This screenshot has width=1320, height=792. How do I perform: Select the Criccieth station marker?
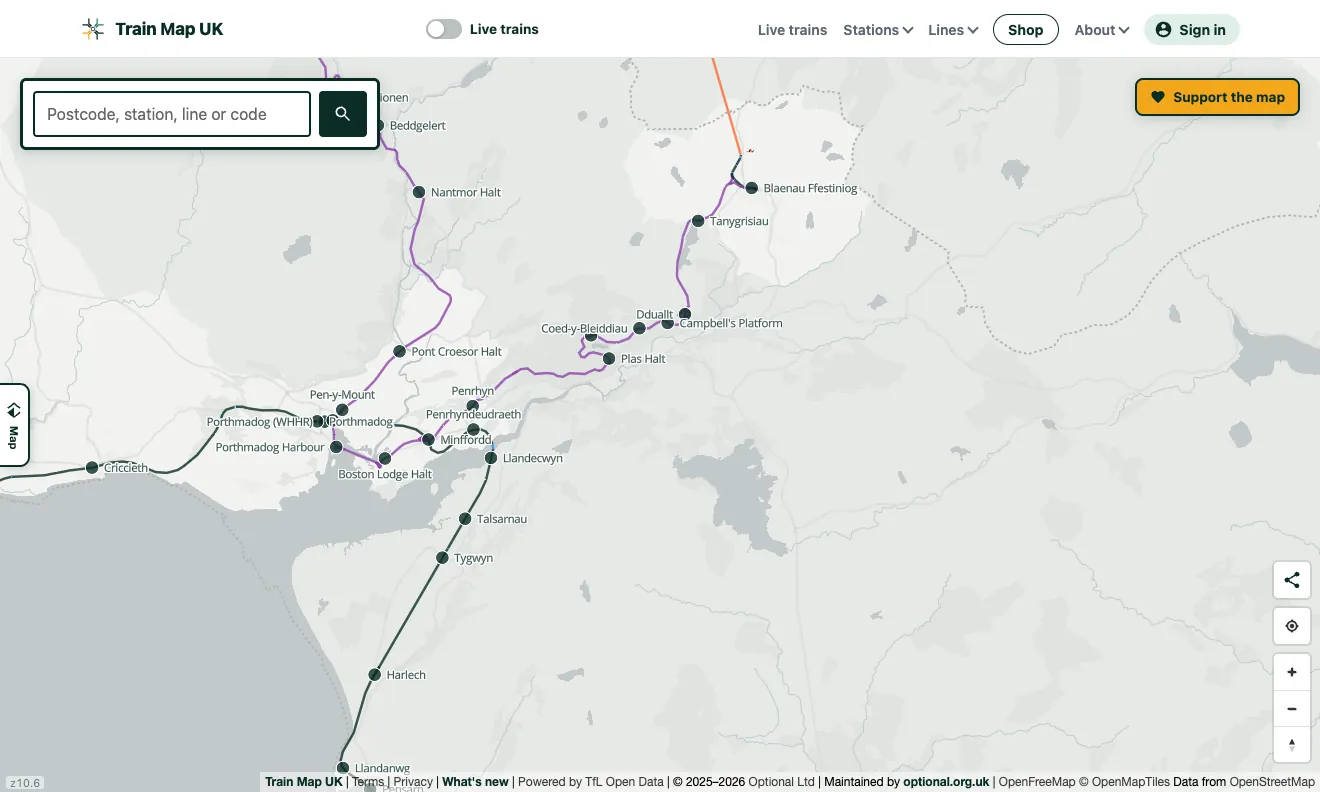[92, 468]
